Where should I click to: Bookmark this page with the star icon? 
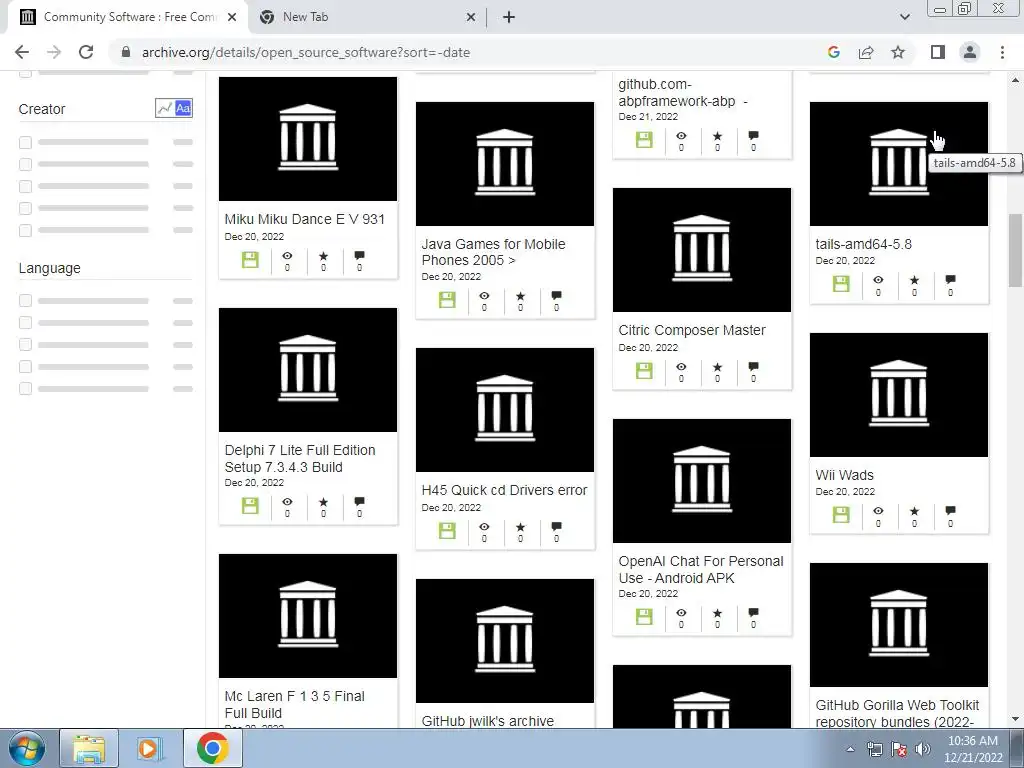coord(899,52)
